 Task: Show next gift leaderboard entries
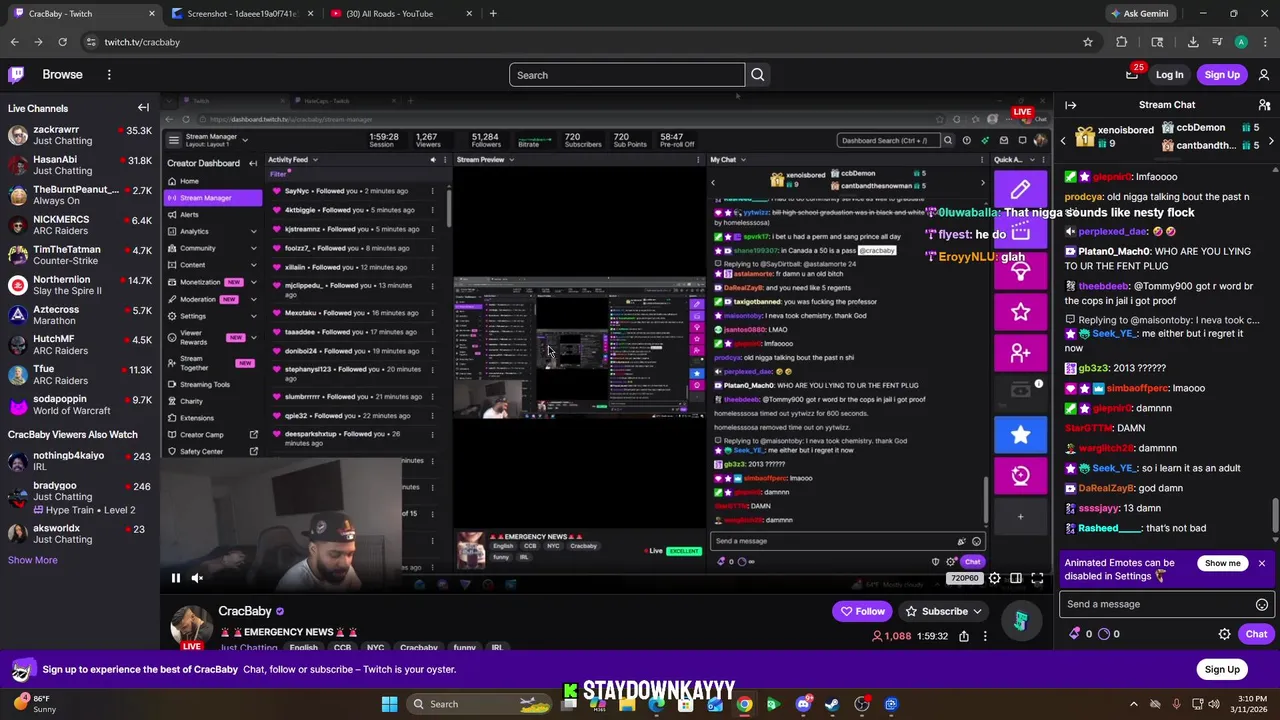[x=1271, y=141]
